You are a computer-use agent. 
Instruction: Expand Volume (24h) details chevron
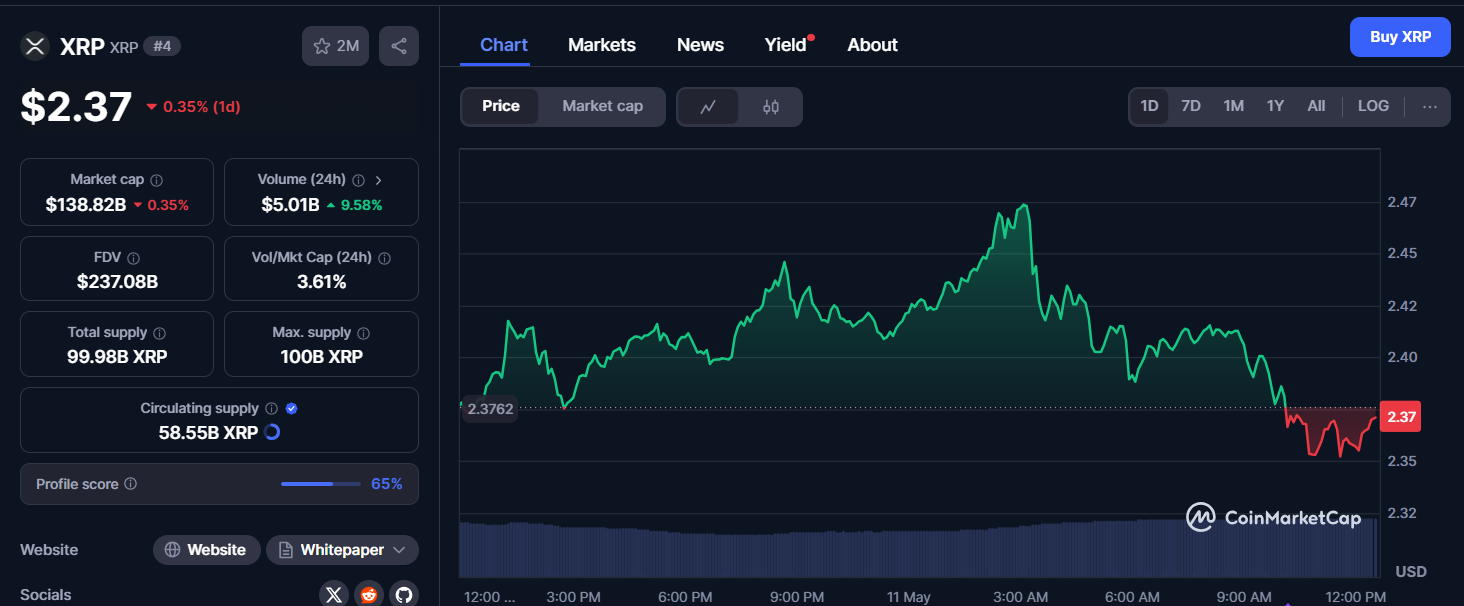[378, 180]
